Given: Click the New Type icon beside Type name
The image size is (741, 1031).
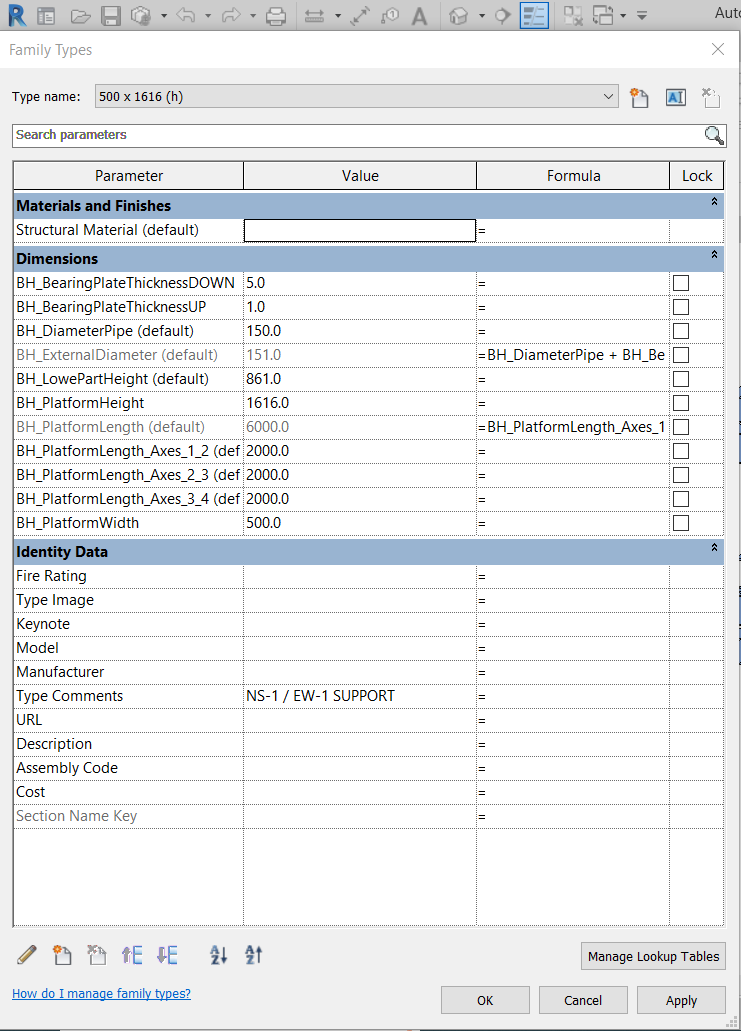Looking at the screenshot, I should 640,97.
